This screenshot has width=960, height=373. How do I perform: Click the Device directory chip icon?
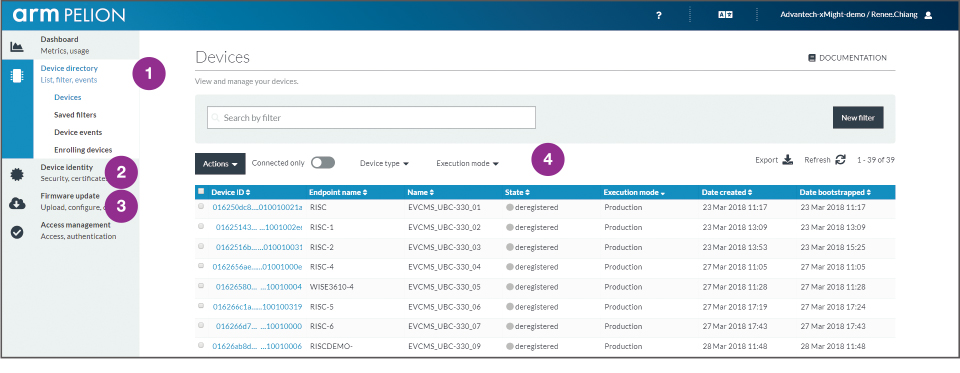(17, 76)
